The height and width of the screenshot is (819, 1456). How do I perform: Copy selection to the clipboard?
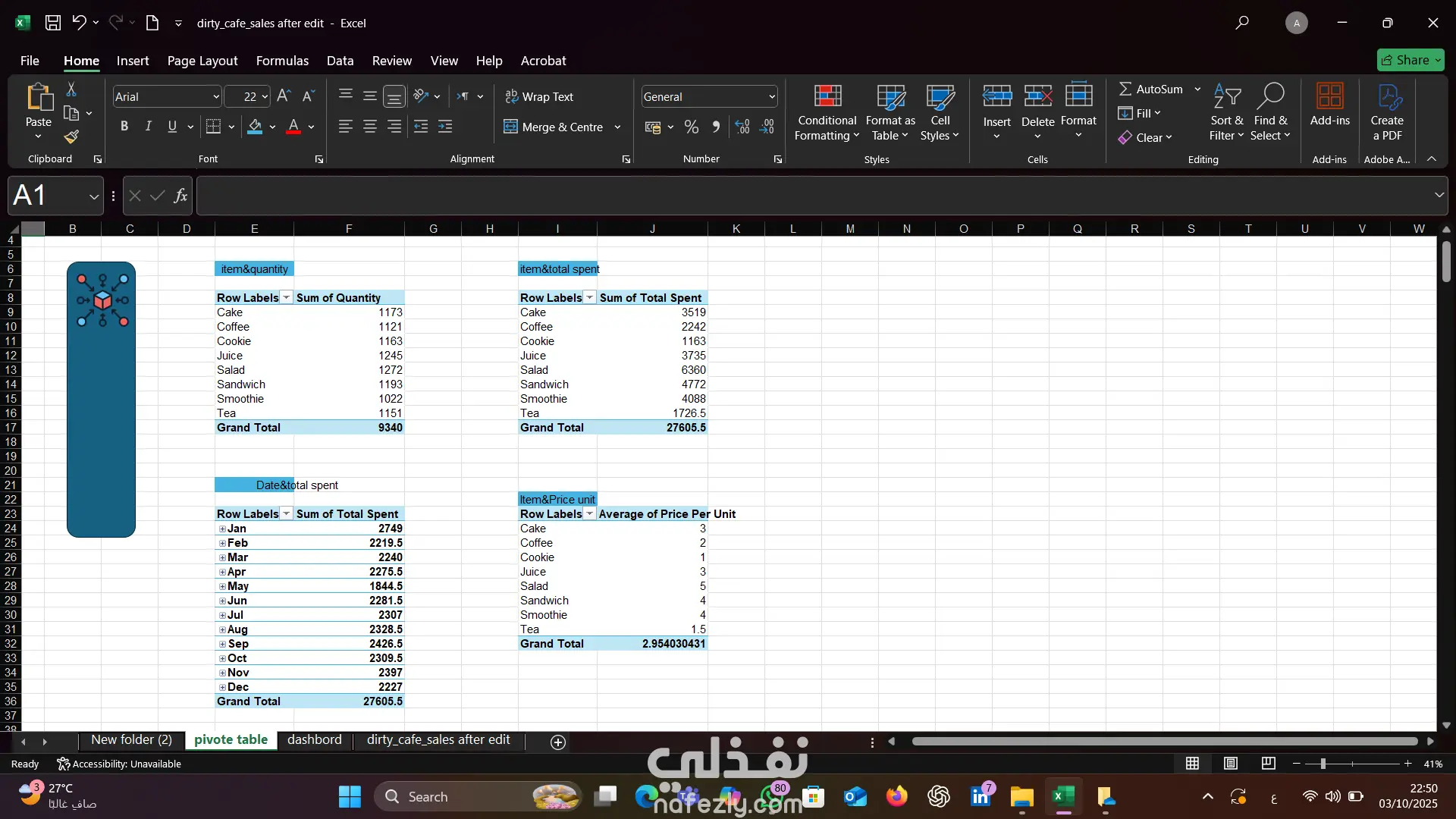[x=71, y=113]
